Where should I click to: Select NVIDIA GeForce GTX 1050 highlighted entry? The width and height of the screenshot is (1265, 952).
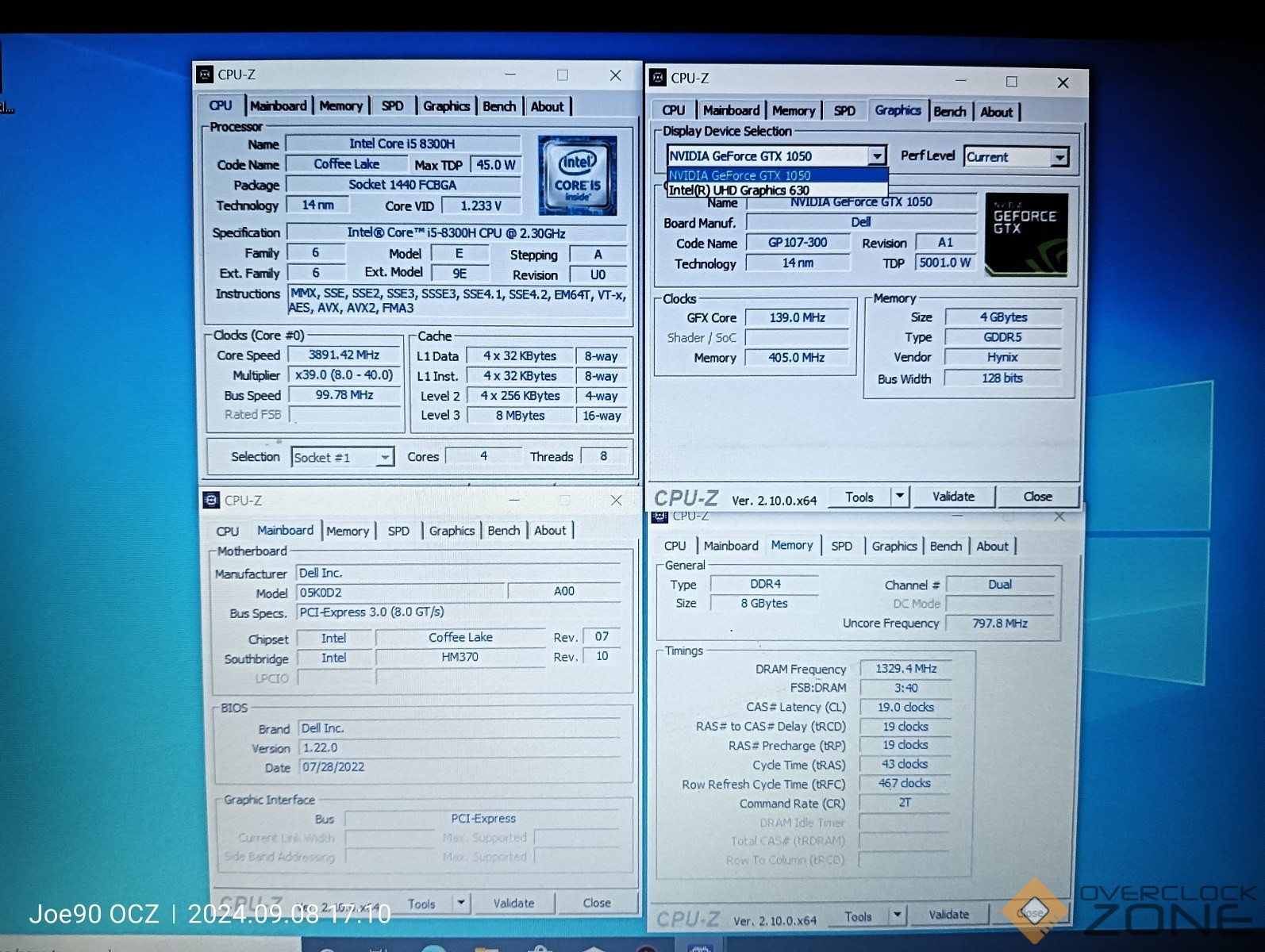click(x=776, y=175)
